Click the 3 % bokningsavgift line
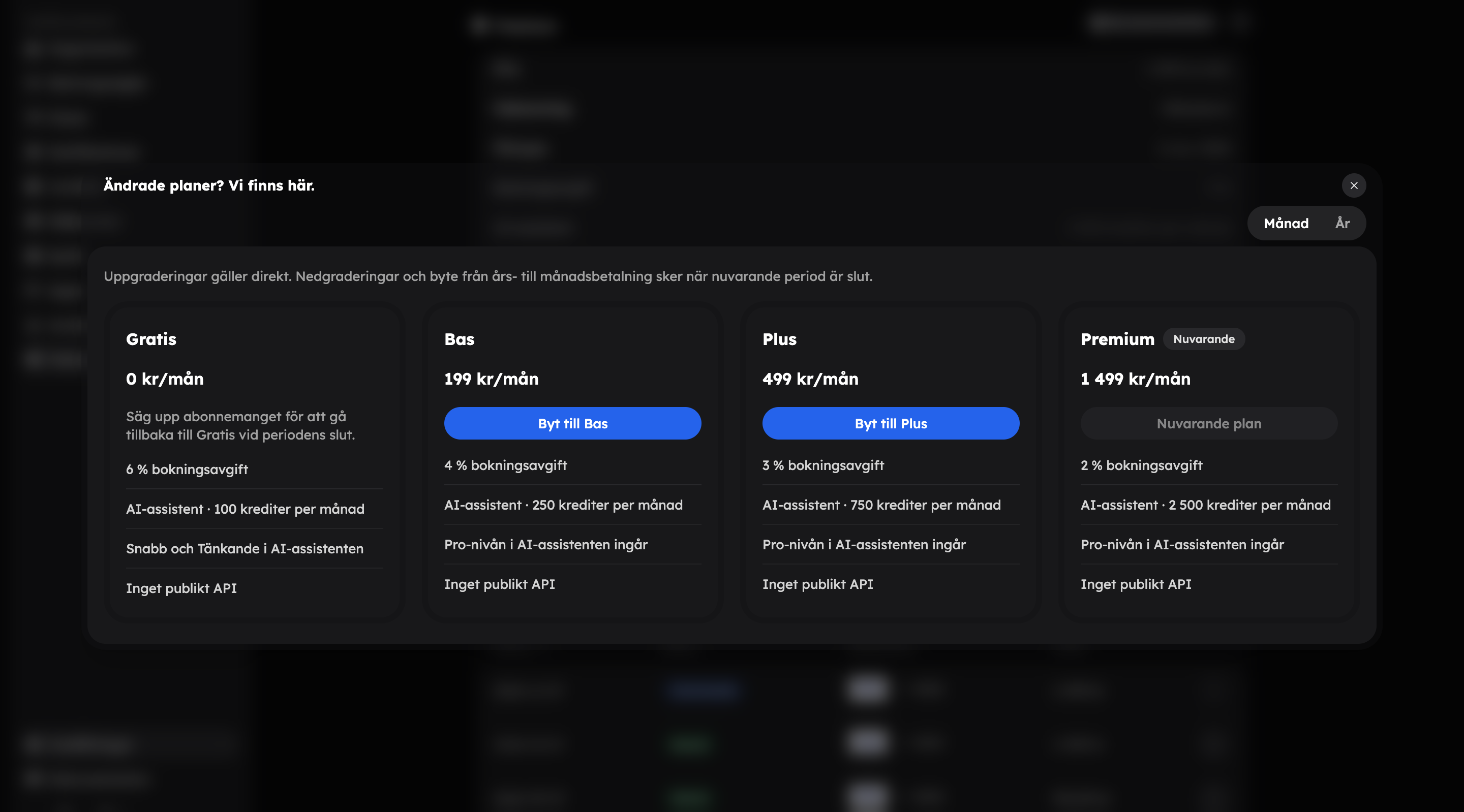Viewport: 1464px width, 812px height. click(x=823, y=465)
